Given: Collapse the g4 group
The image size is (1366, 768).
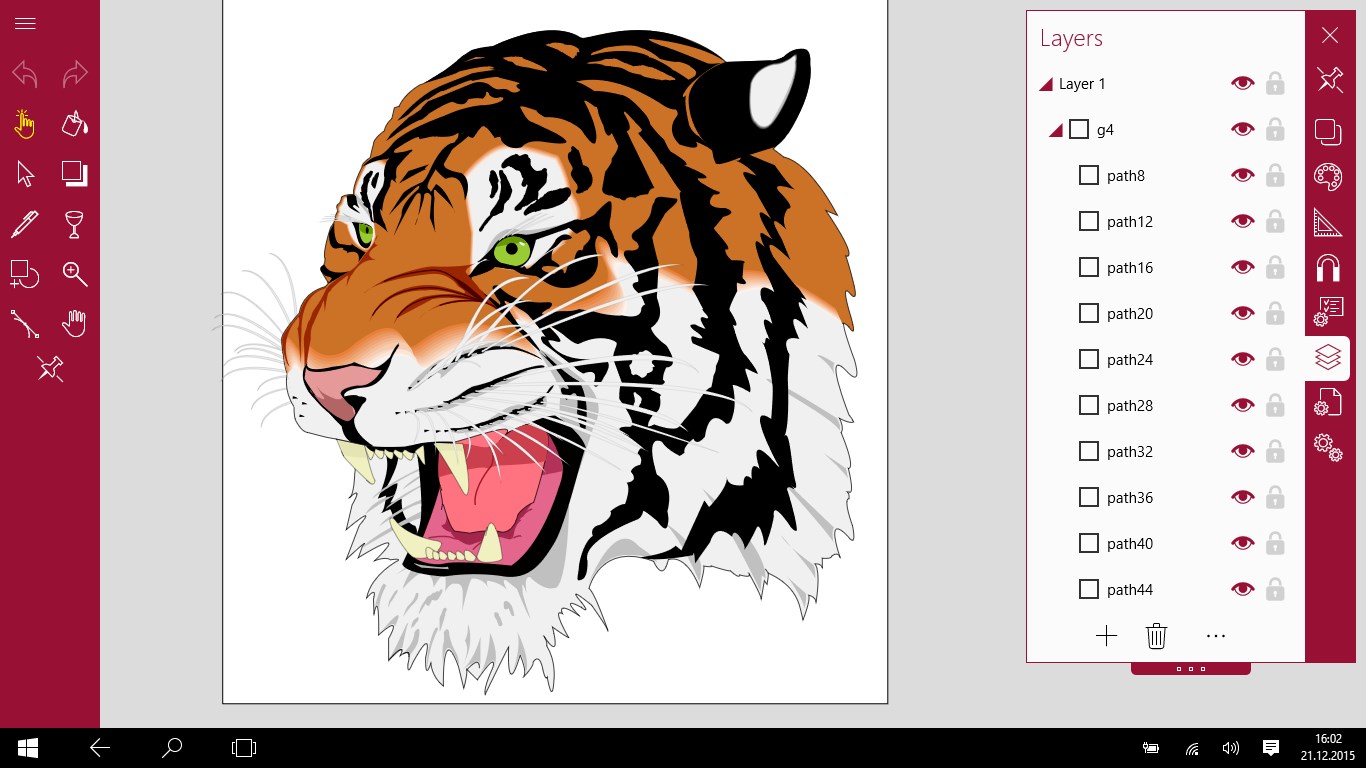Looking at the screenshot, I should click(1056, 129).
